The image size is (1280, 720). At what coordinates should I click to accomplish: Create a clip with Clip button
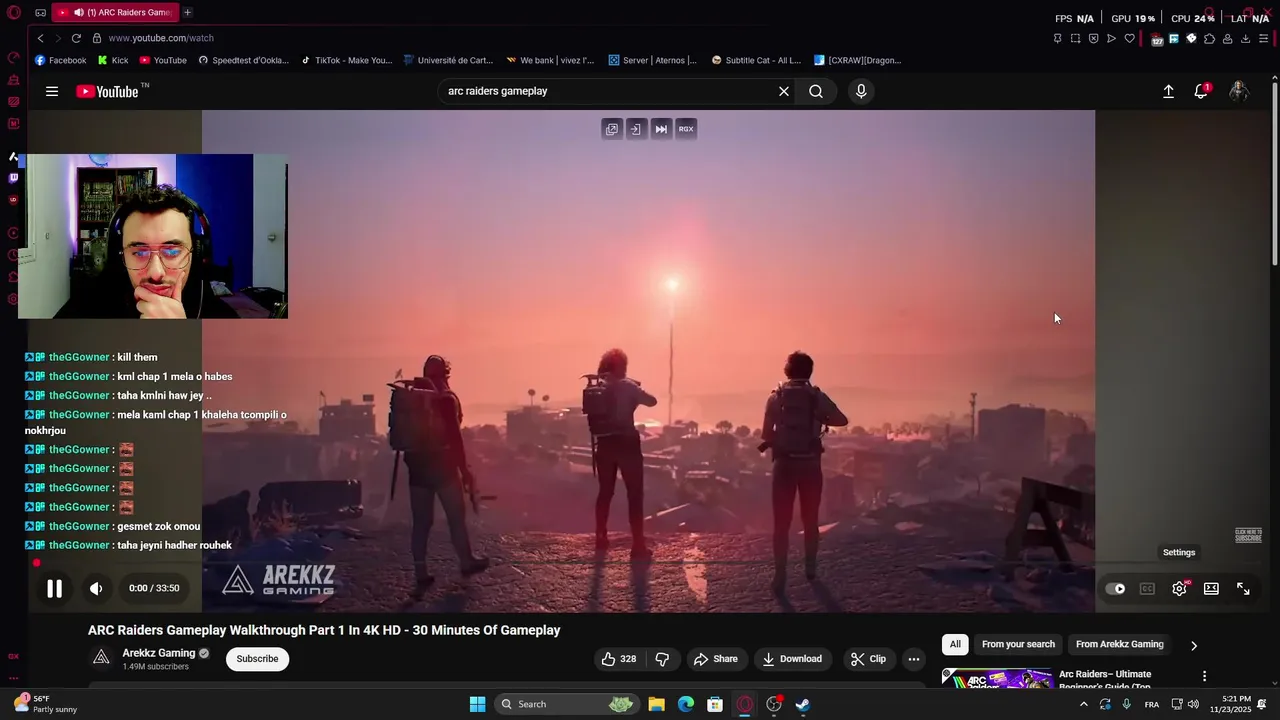(x=868, y=659)
